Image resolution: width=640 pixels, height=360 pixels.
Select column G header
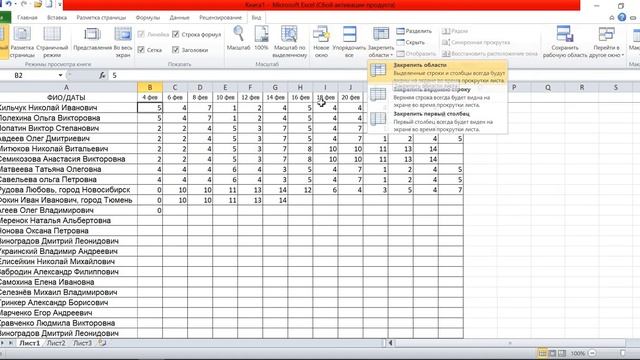275,87
